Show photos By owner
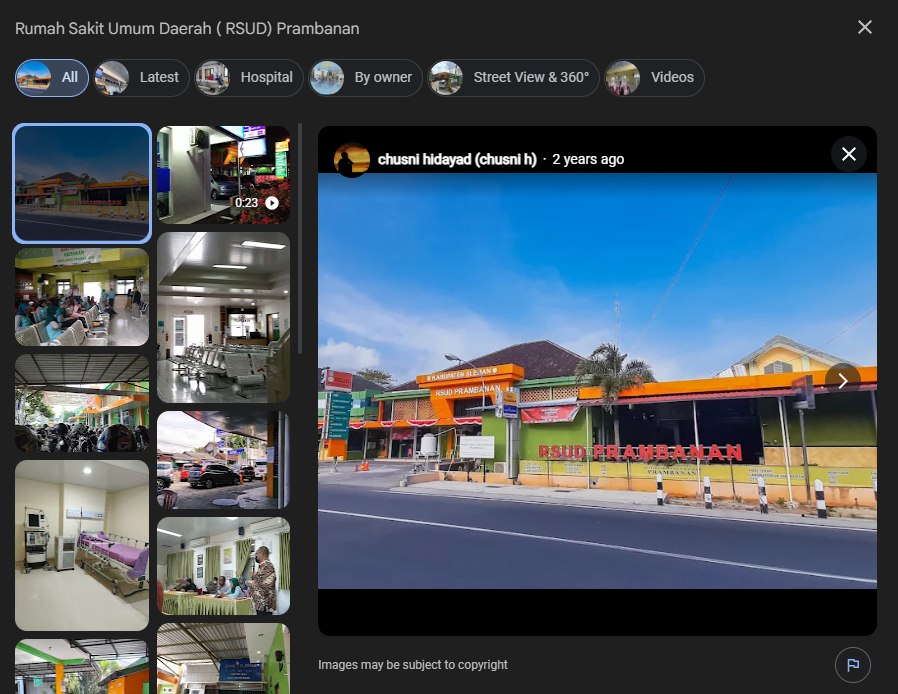This screenshot has height=694, width=898. click(x=365, y=78)
